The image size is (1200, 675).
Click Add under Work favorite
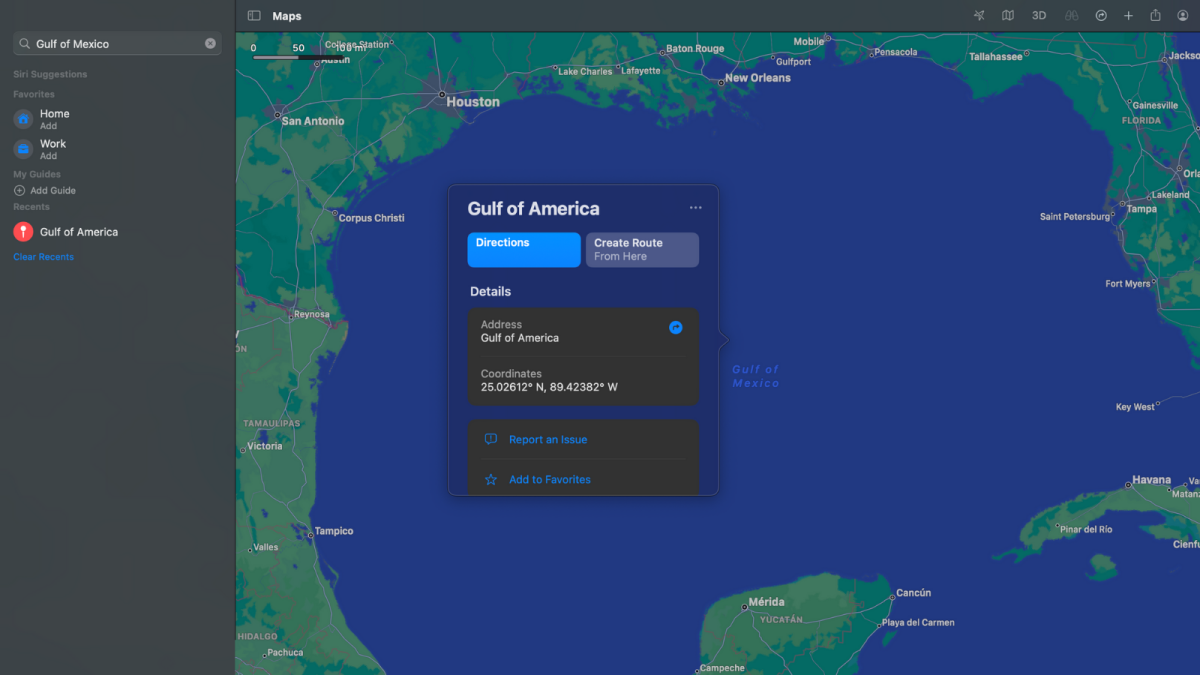pos(48,157)
